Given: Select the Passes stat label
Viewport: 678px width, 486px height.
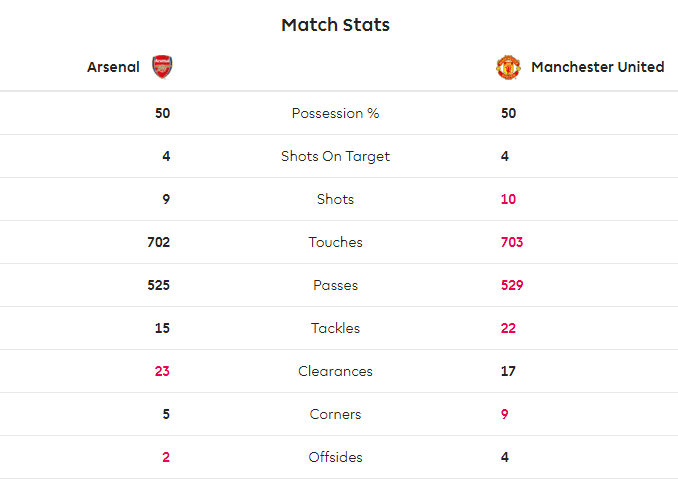Looking at the screenshot, I should [336, 285].
